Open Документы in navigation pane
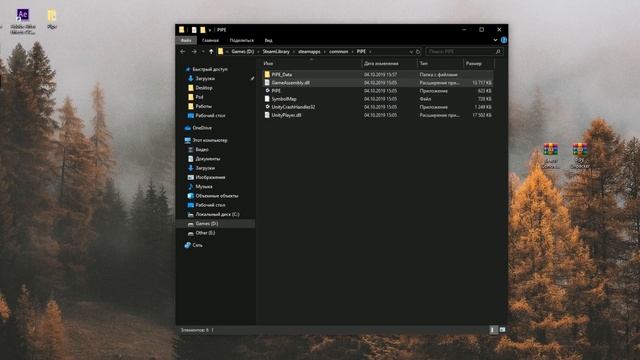This screenshot has width=640, height=360. 207,159
